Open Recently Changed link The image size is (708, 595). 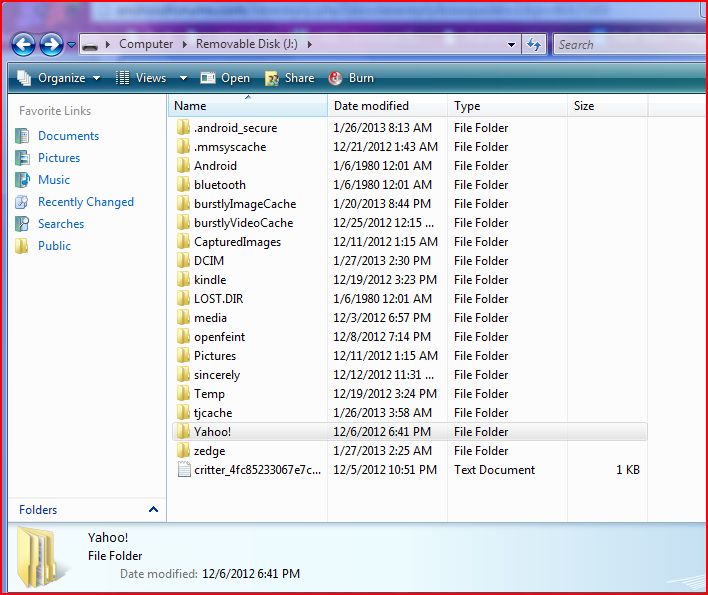(86, 202)
